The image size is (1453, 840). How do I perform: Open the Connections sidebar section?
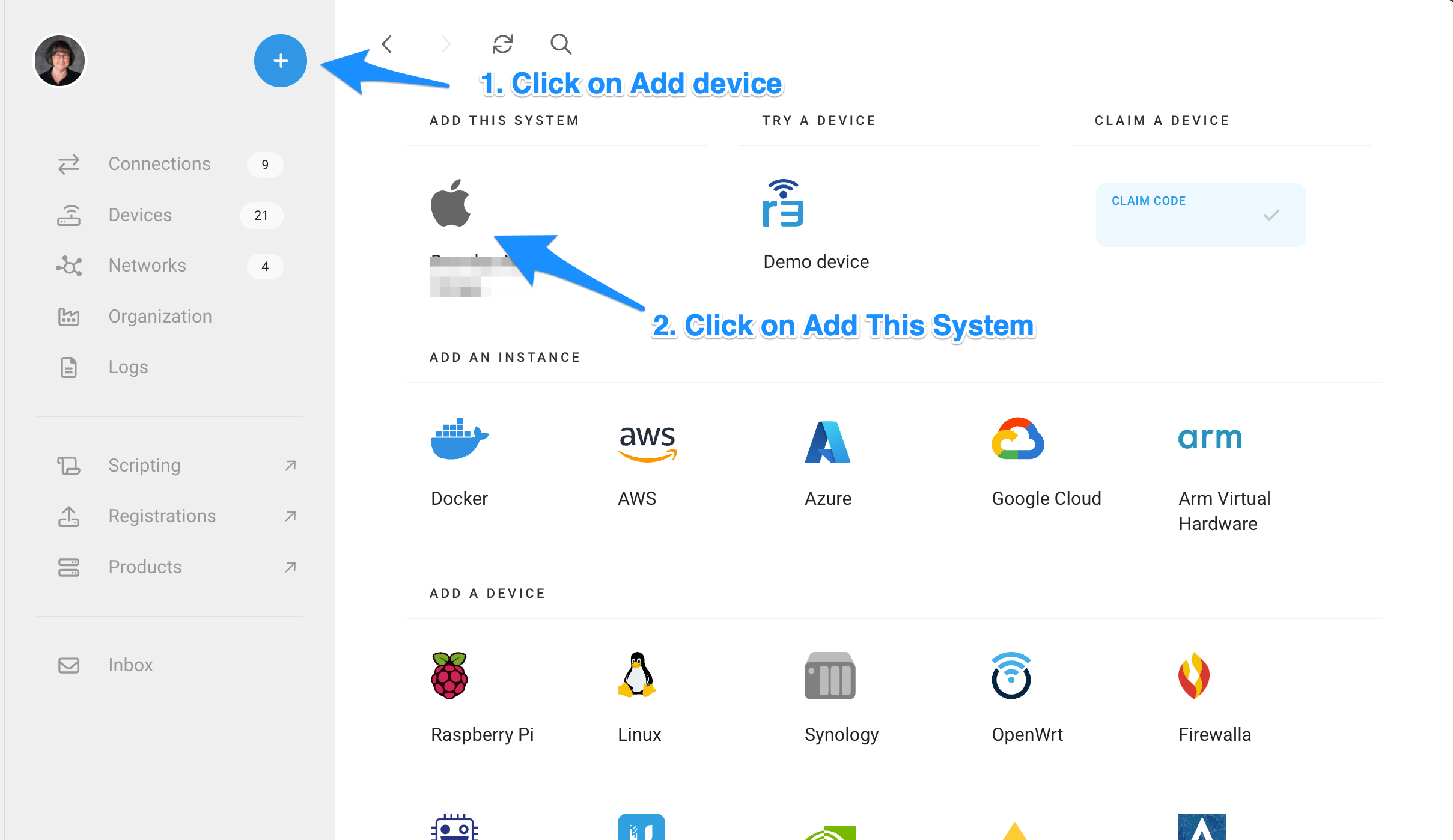coord(159,164)
